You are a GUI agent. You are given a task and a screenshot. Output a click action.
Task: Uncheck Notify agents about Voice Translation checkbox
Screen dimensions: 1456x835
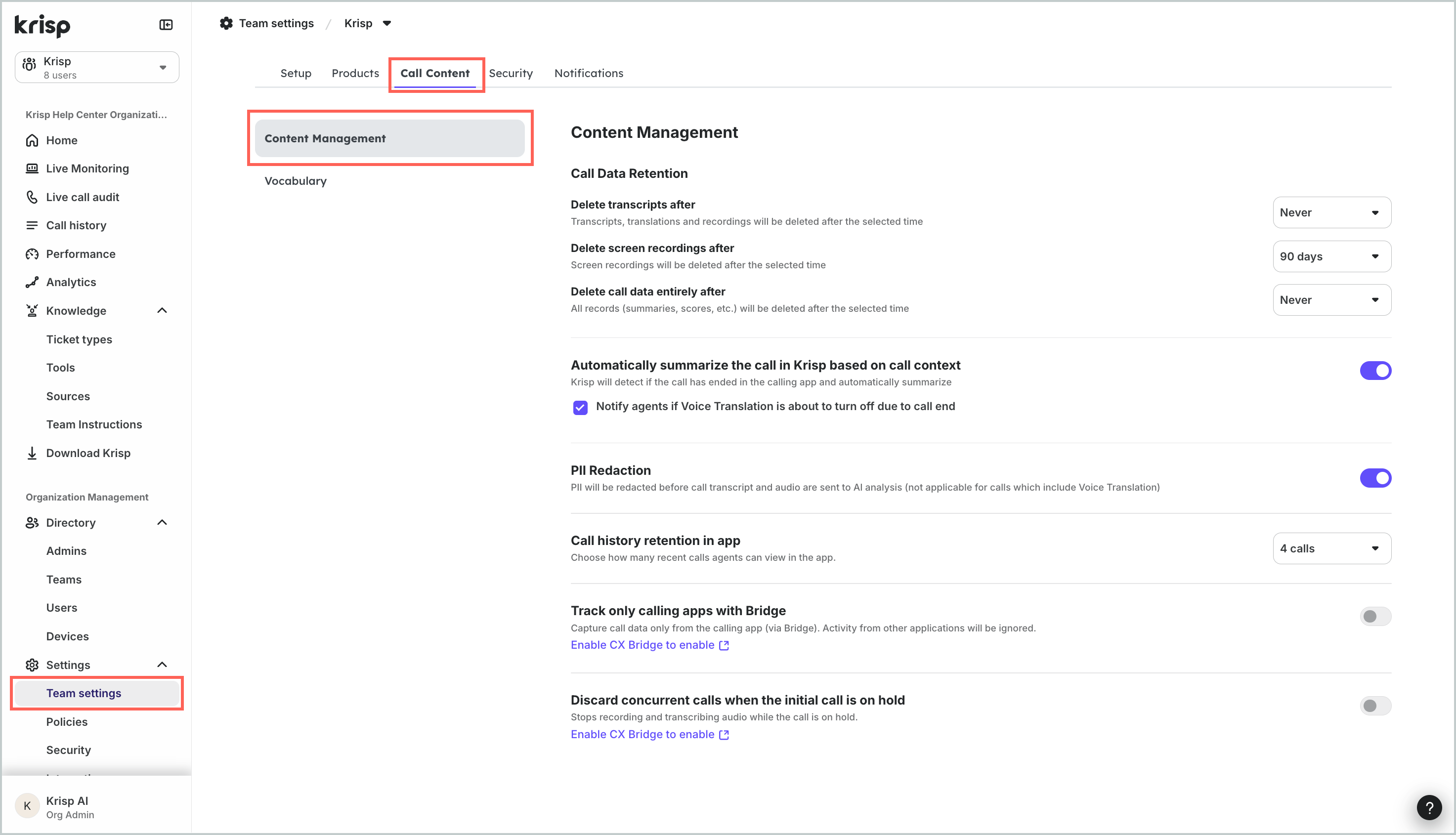tap(580, 407)
